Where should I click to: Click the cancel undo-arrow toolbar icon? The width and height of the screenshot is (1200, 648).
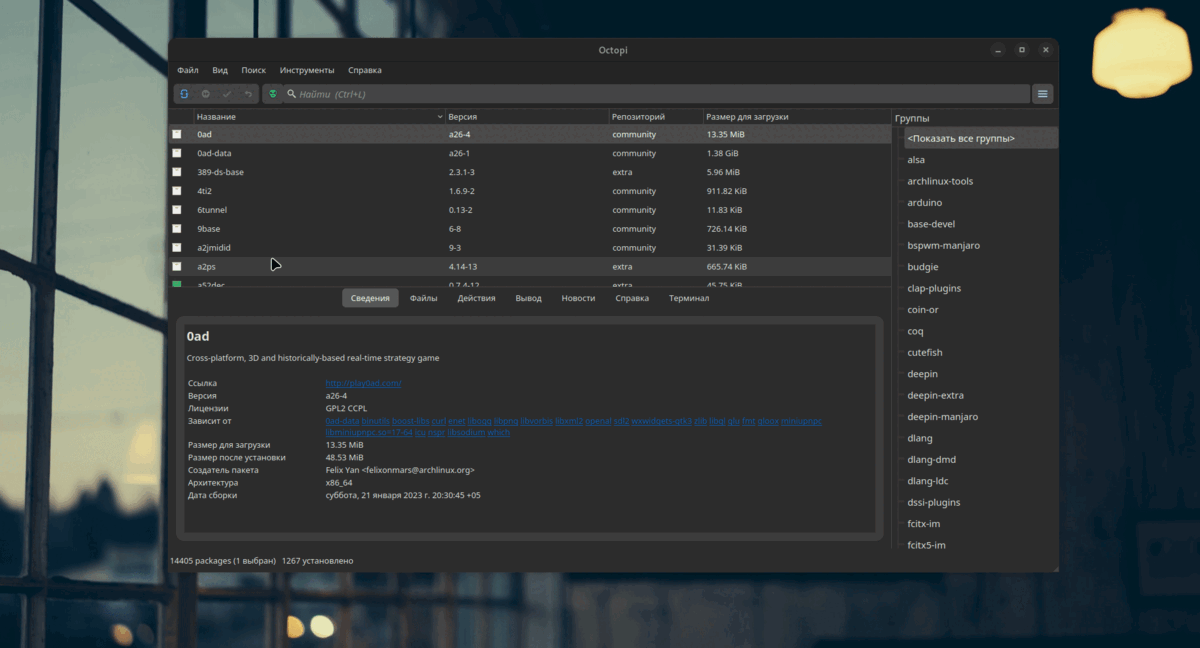[x=248, y=94]
